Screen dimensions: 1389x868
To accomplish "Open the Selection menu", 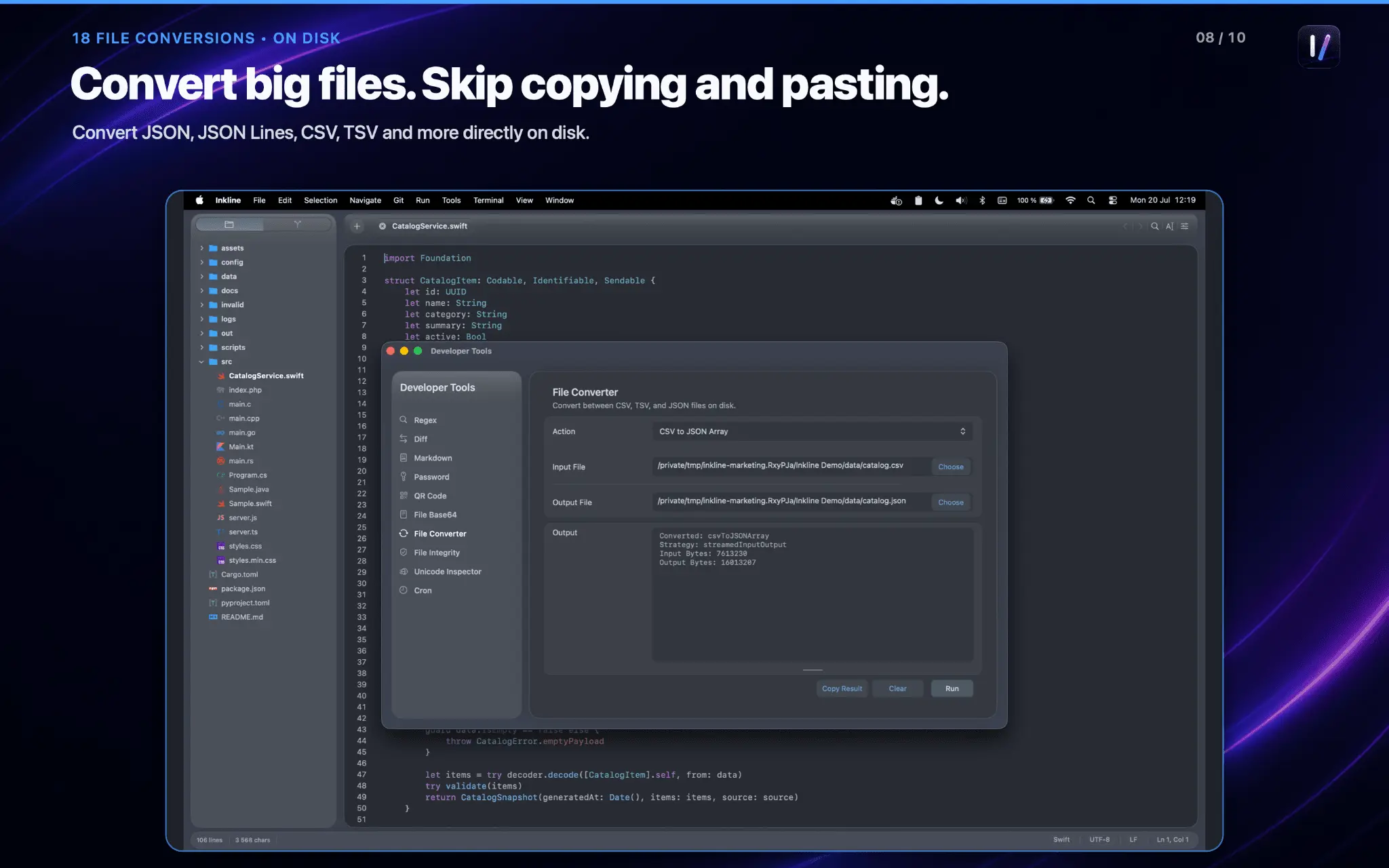I will coord(320,201).
